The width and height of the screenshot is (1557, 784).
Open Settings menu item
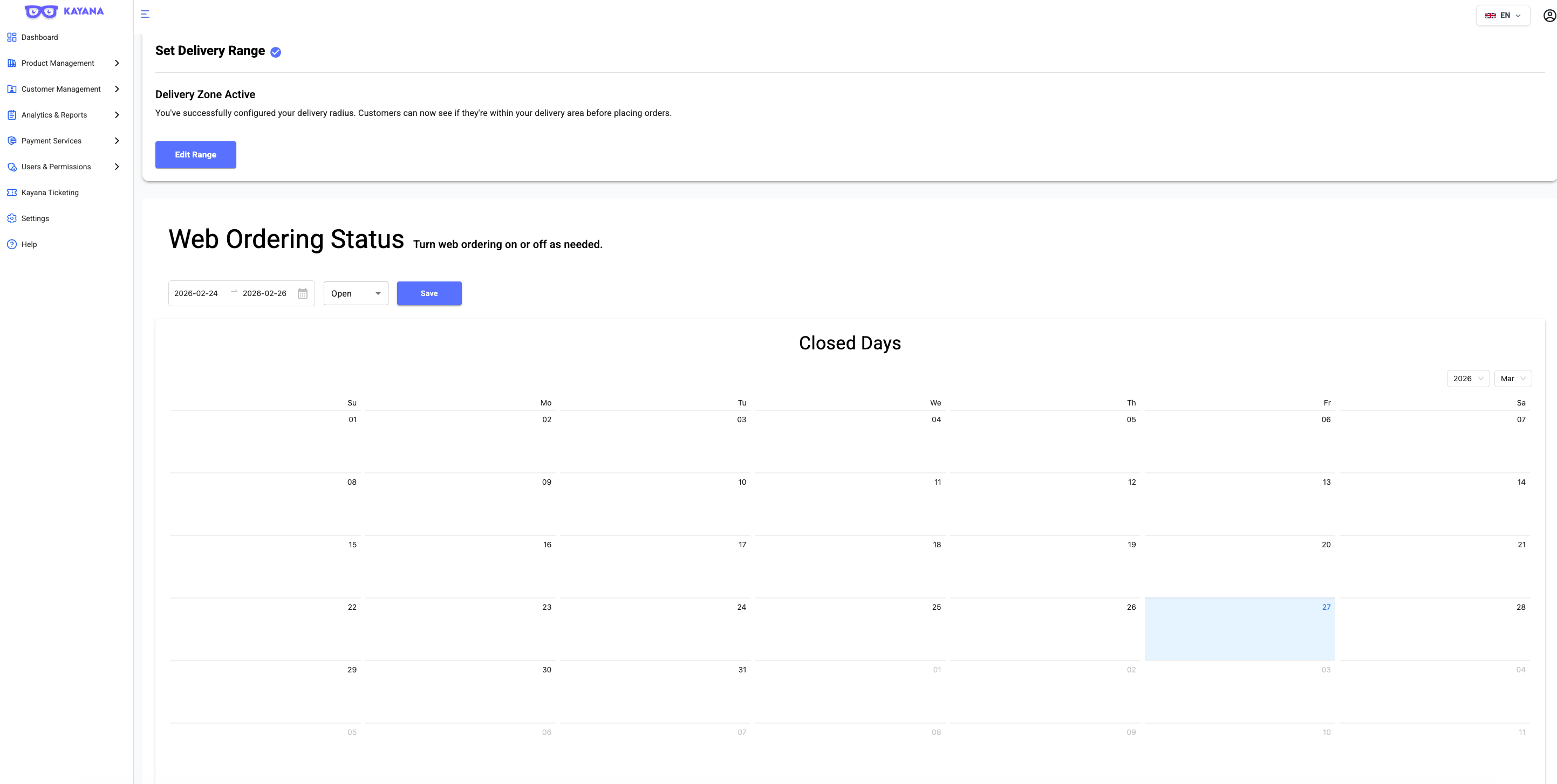point(66,219)
